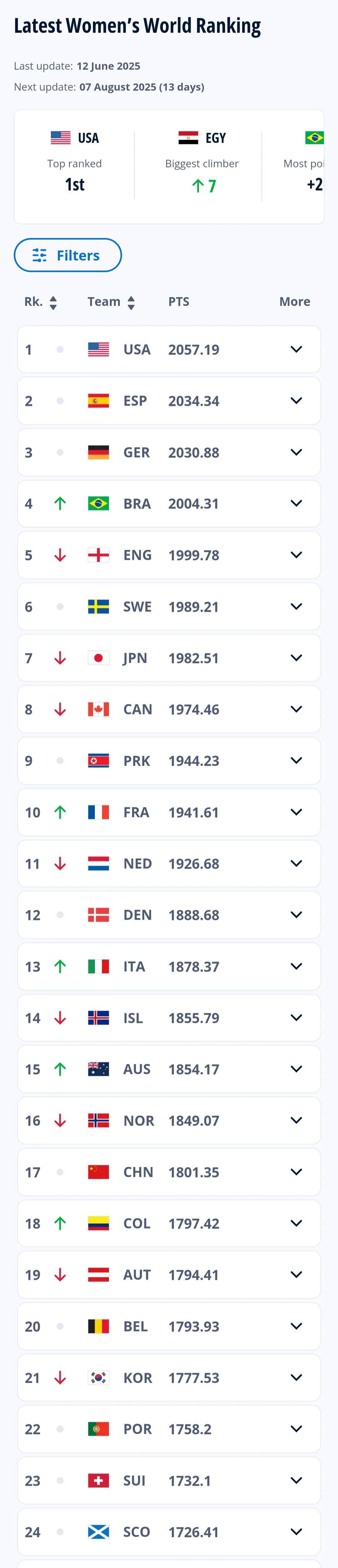
Task: Expand the PRK row chevron
Action: [x=297, y=761]
